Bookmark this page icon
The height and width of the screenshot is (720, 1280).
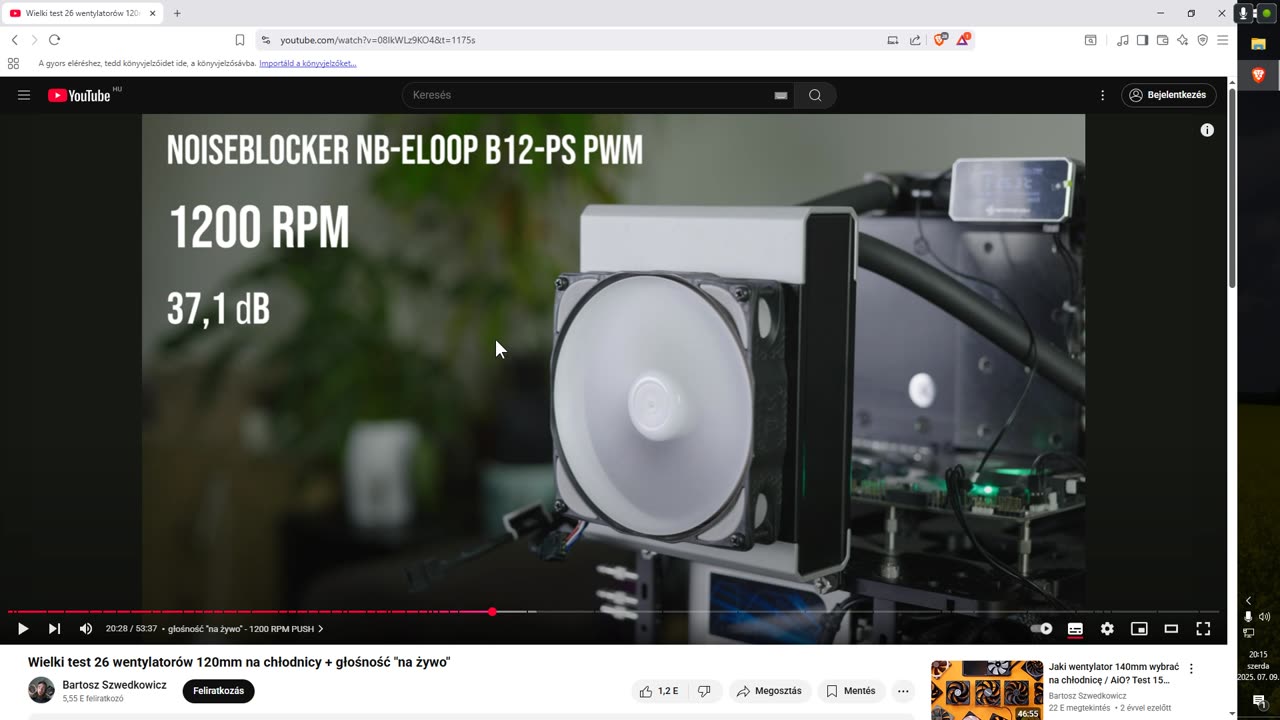click(x=240, y=40)
